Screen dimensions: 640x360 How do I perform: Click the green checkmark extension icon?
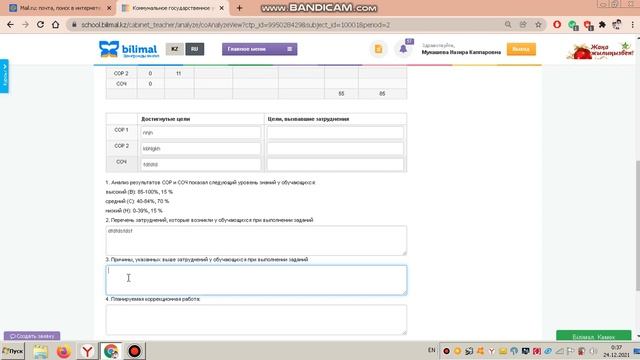click(x=573, y=25)
